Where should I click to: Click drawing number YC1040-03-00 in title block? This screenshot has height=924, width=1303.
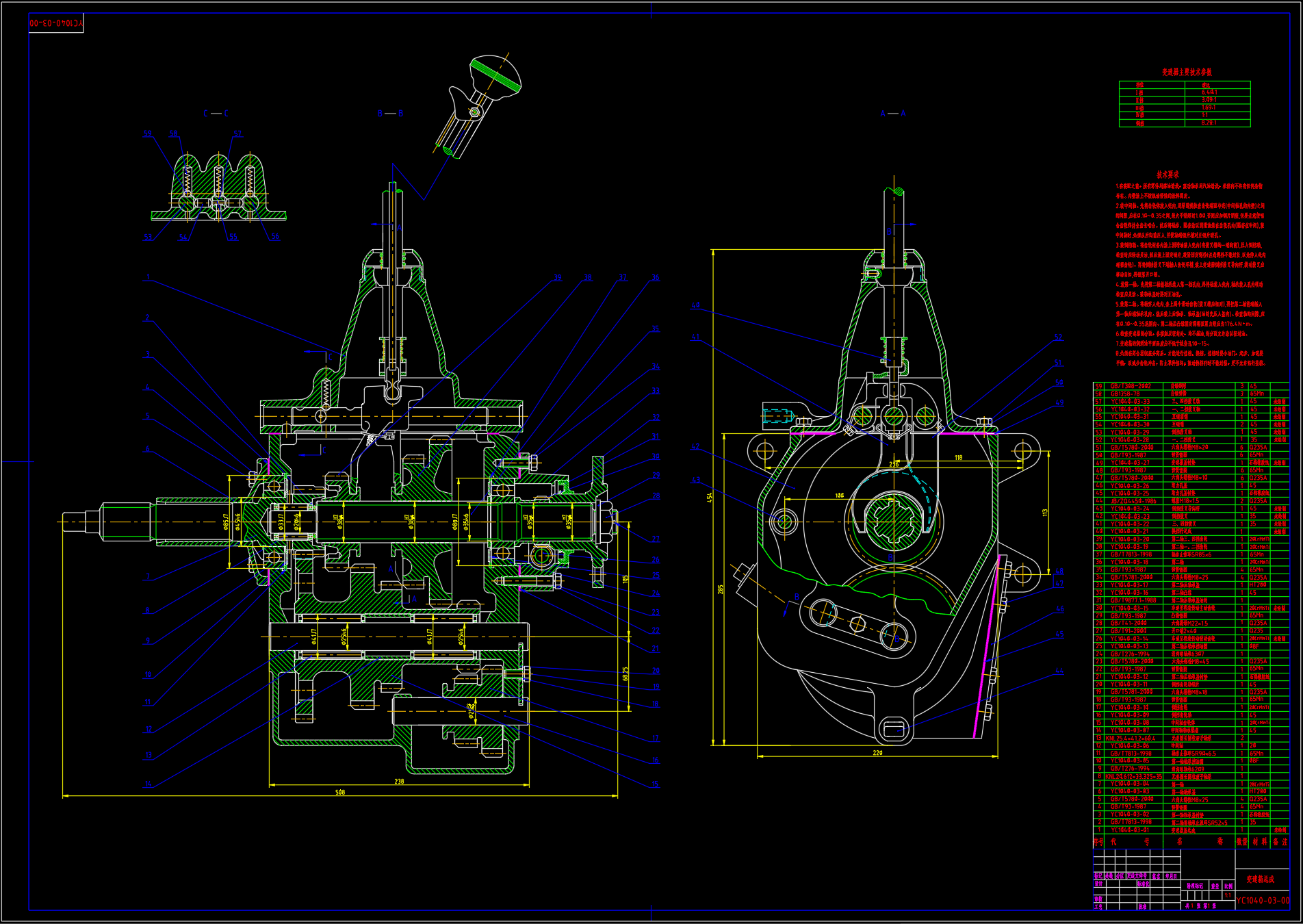(1263, 901)
